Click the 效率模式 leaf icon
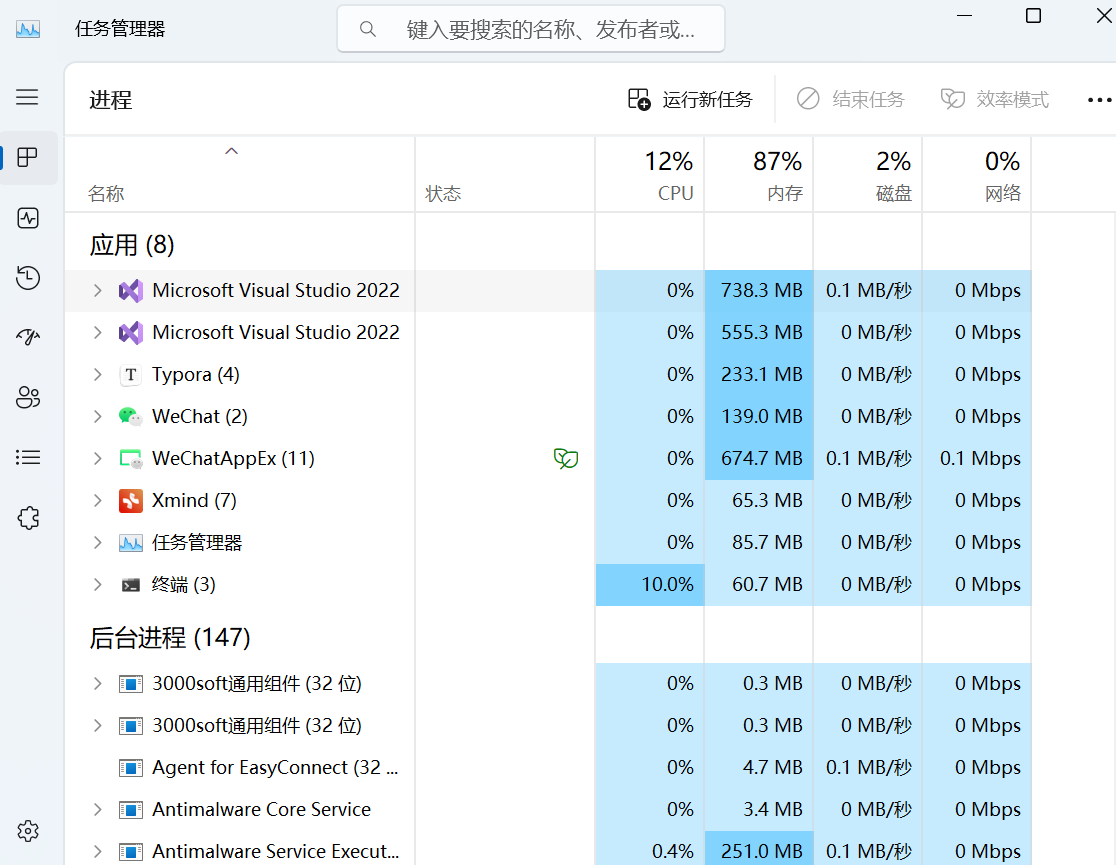Image resolution: width=1116 pixels, height=865 pixels. pyautogui.click(x=952, y=99)
